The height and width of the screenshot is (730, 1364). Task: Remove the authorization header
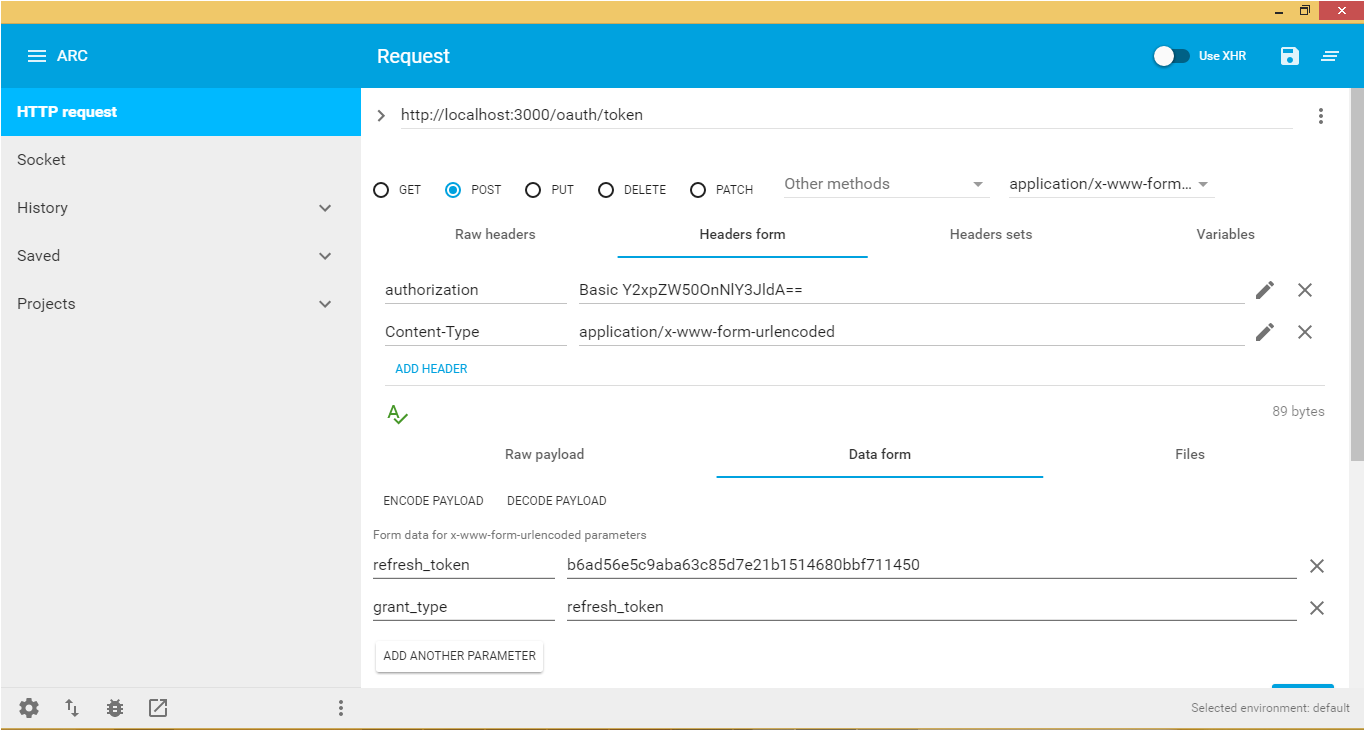pyautogui.click(x=1305, y=290)
